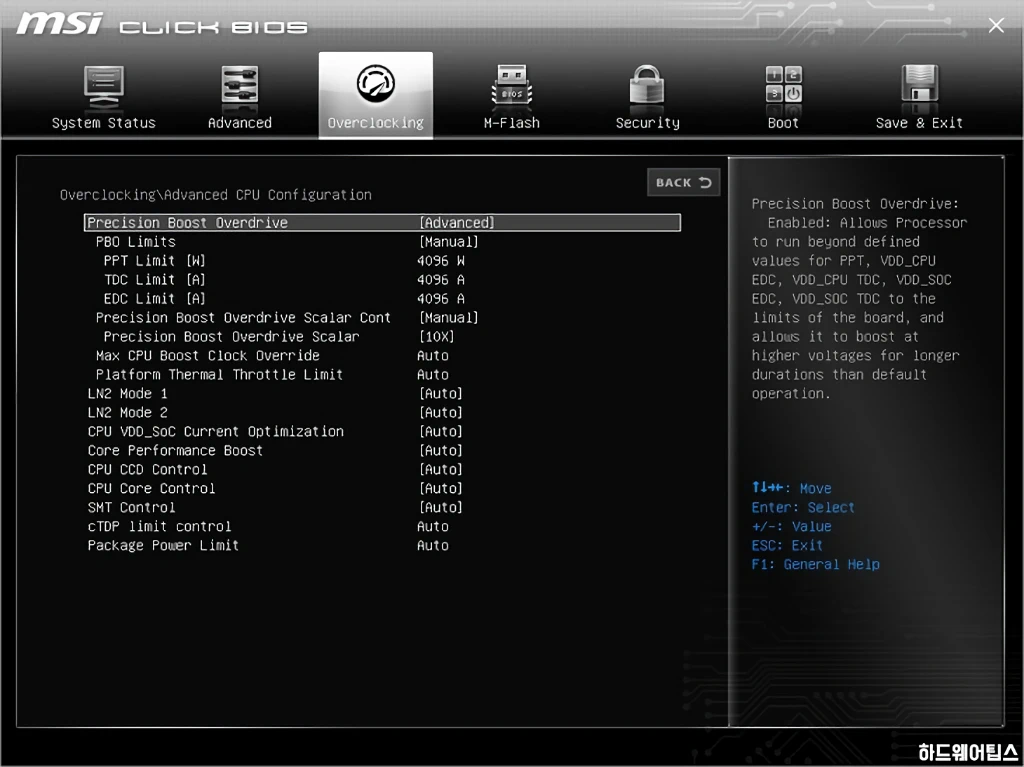Click the +/-: Value hint
This screenshot has width=1024, height=767.
click(x=791, y=526)
